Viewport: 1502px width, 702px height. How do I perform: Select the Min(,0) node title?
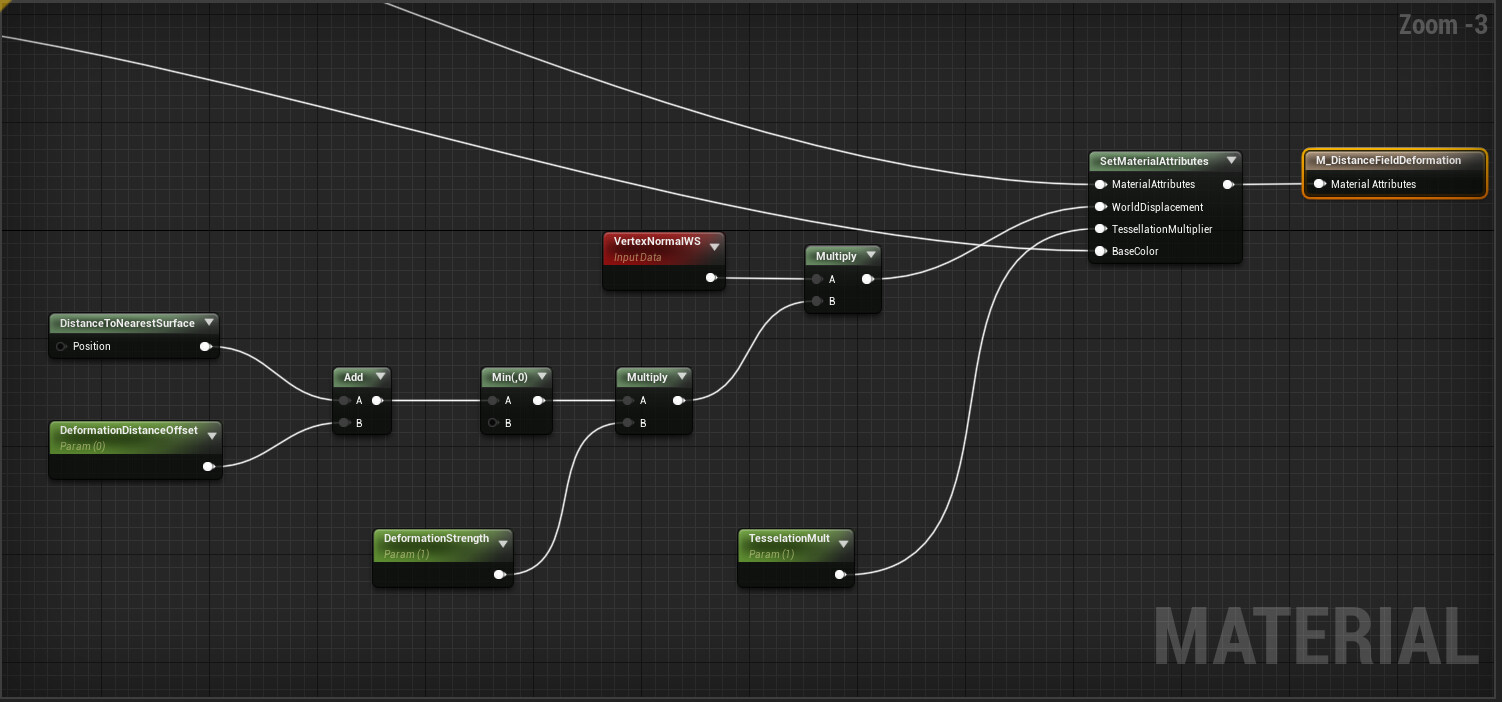(510, 377)
